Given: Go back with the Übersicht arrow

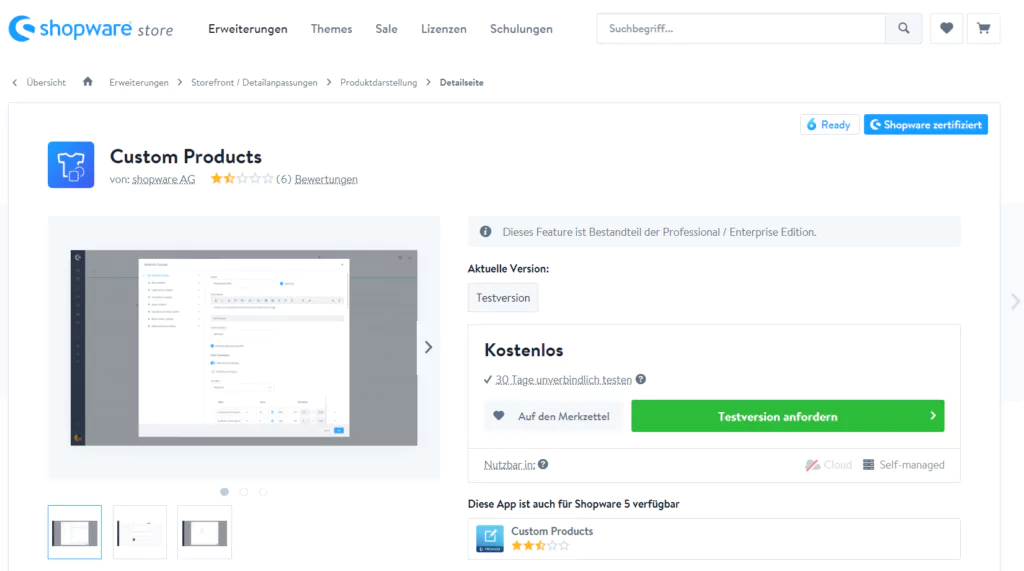Looking at the screenshot, I should click(x=15, y=82).
